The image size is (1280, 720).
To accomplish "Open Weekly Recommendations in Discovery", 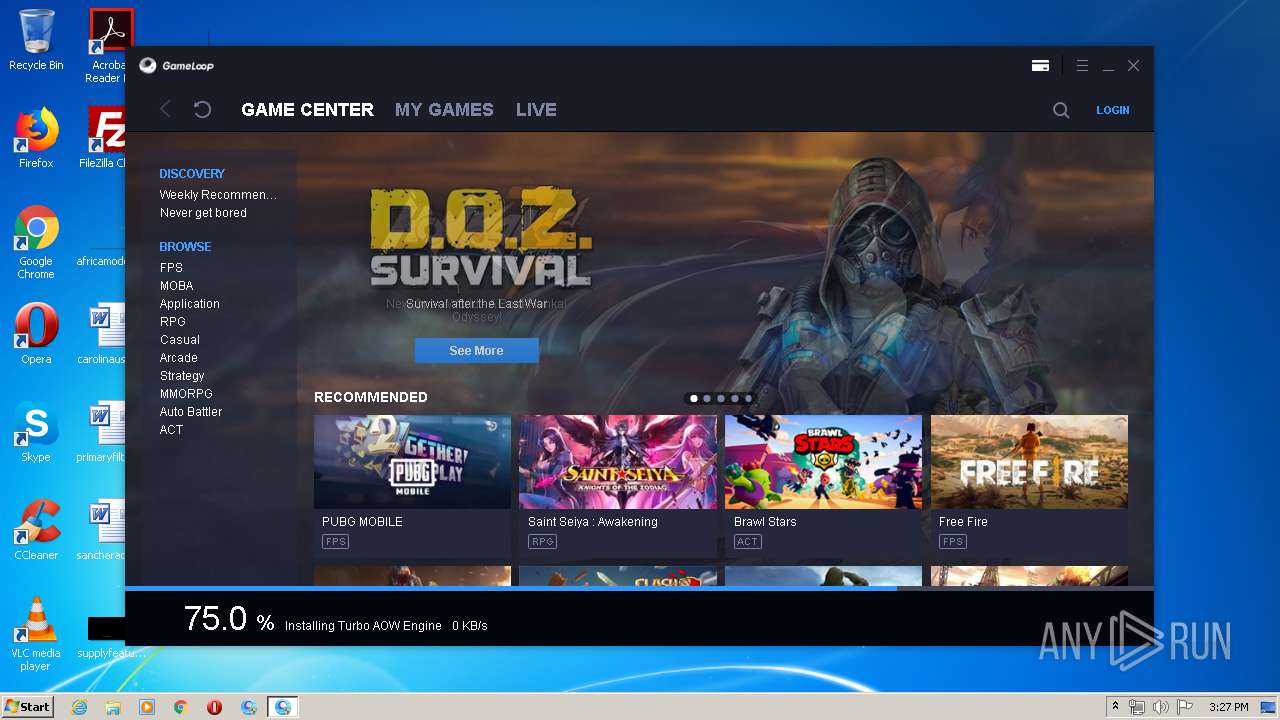I will click(218, 195).
